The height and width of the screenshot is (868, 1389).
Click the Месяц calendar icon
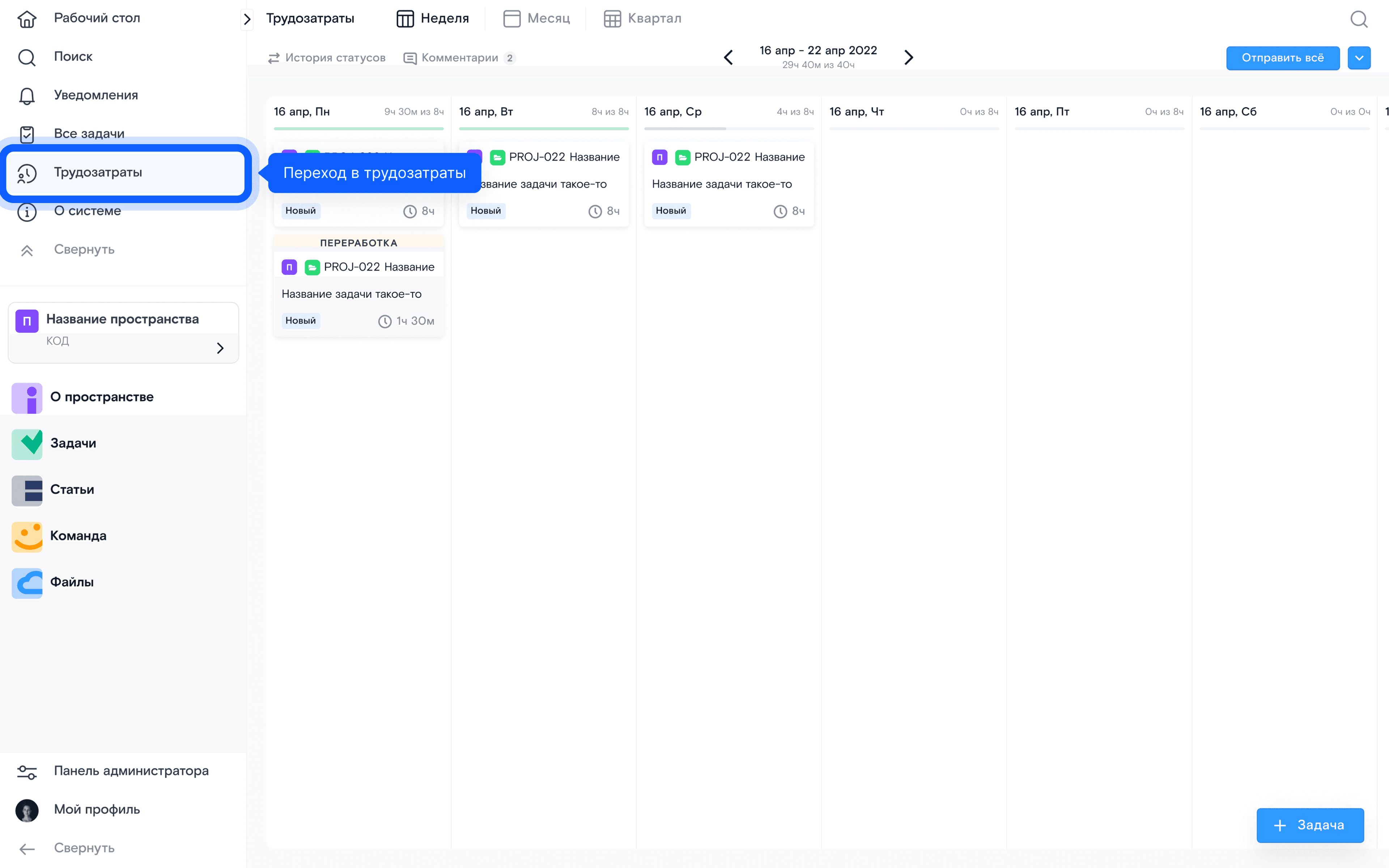(511, 19)
